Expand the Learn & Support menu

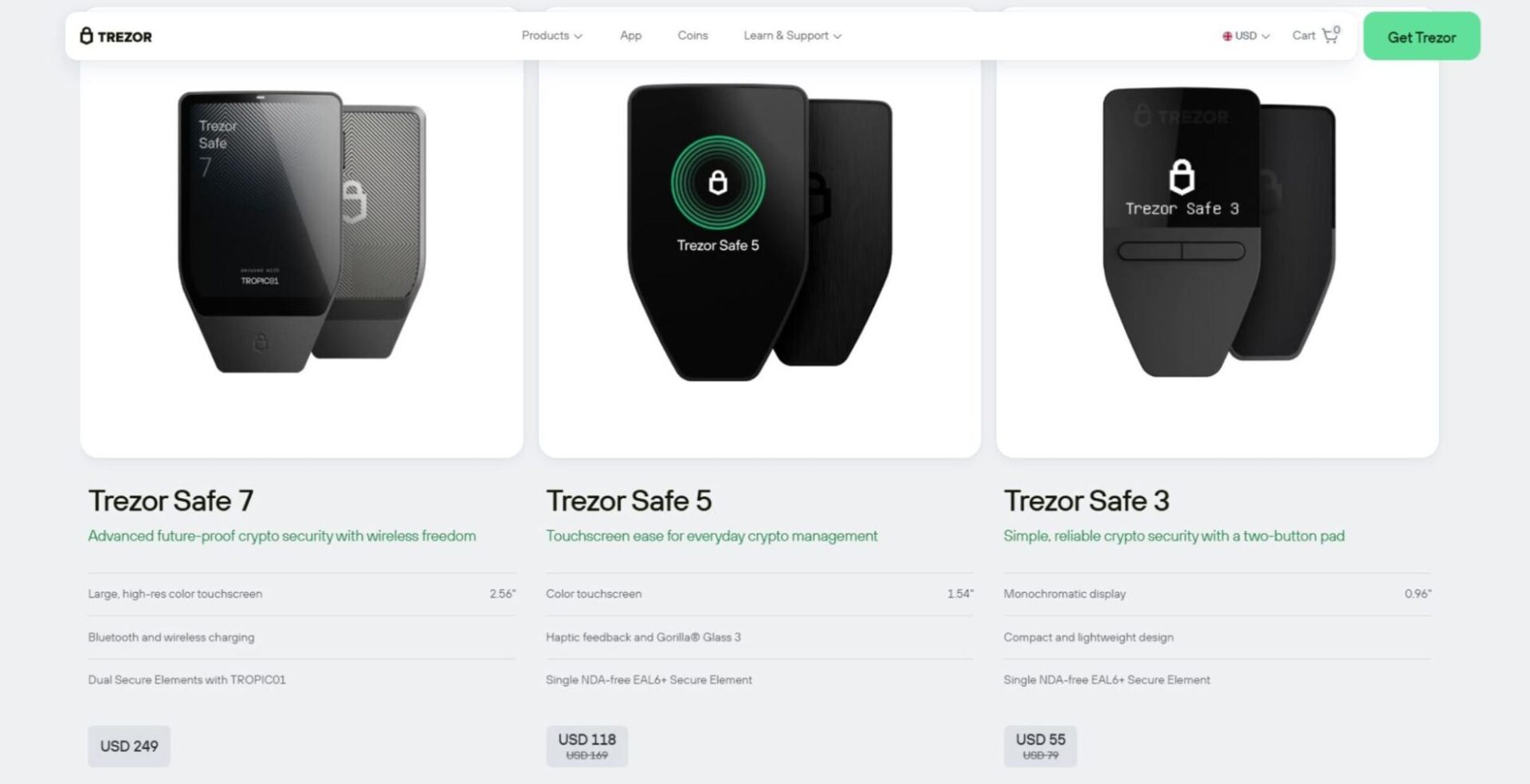click(792, 36)
